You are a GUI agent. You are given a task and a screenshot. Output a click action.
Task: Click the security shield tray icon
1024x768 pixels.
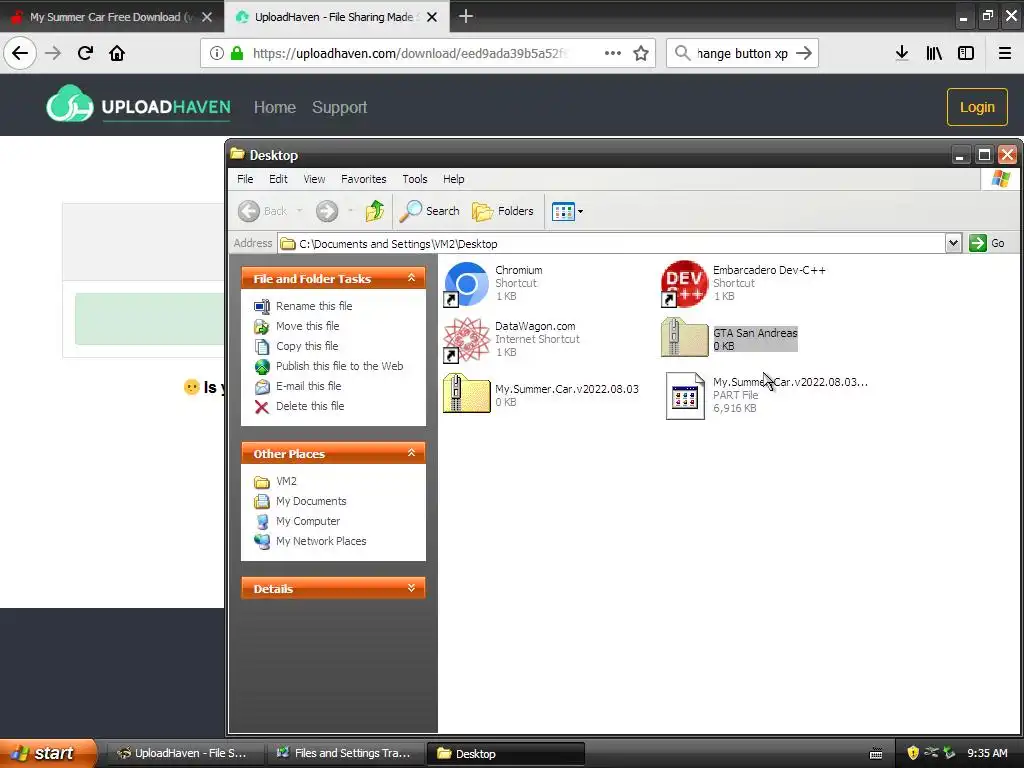pyautogui.click(x=913, y=753)
